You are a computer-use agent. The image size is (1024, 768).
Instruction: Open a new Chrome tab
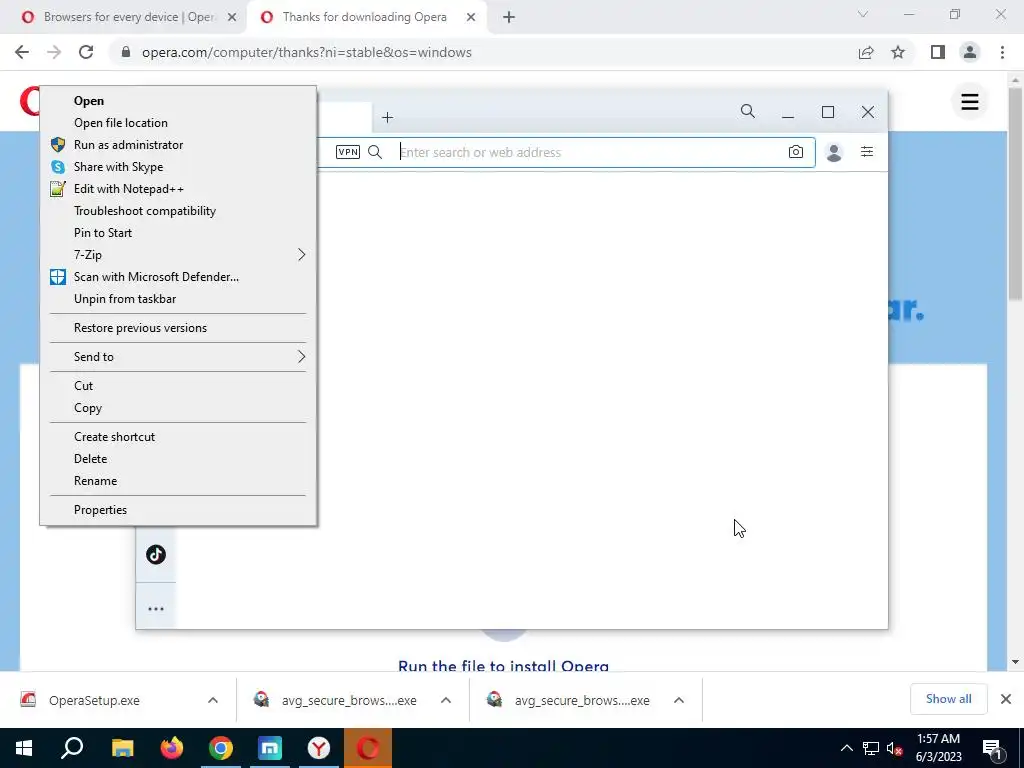509,17
